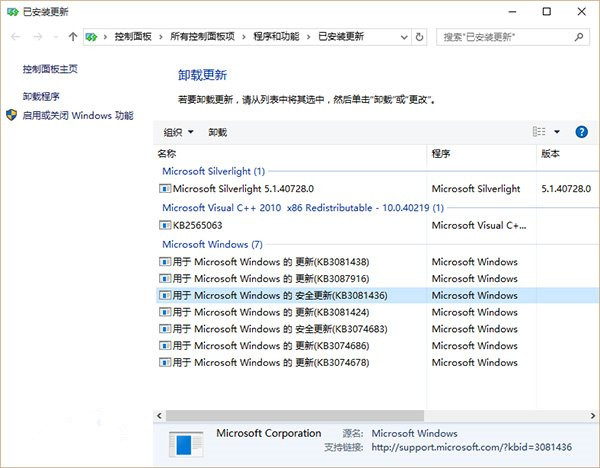Click the forward navigation arrow
The height and width of the screenshot is (468, 600).
[x=38, y=37]
